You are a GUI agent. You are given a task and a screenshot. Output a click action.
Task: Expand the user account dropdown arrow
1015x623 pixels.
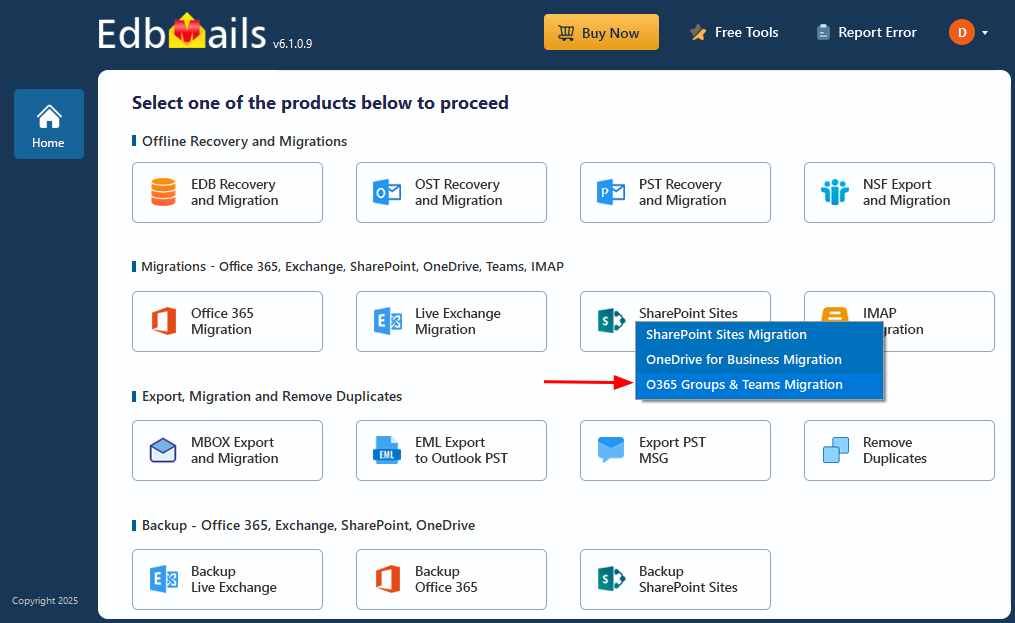(985, 32)
